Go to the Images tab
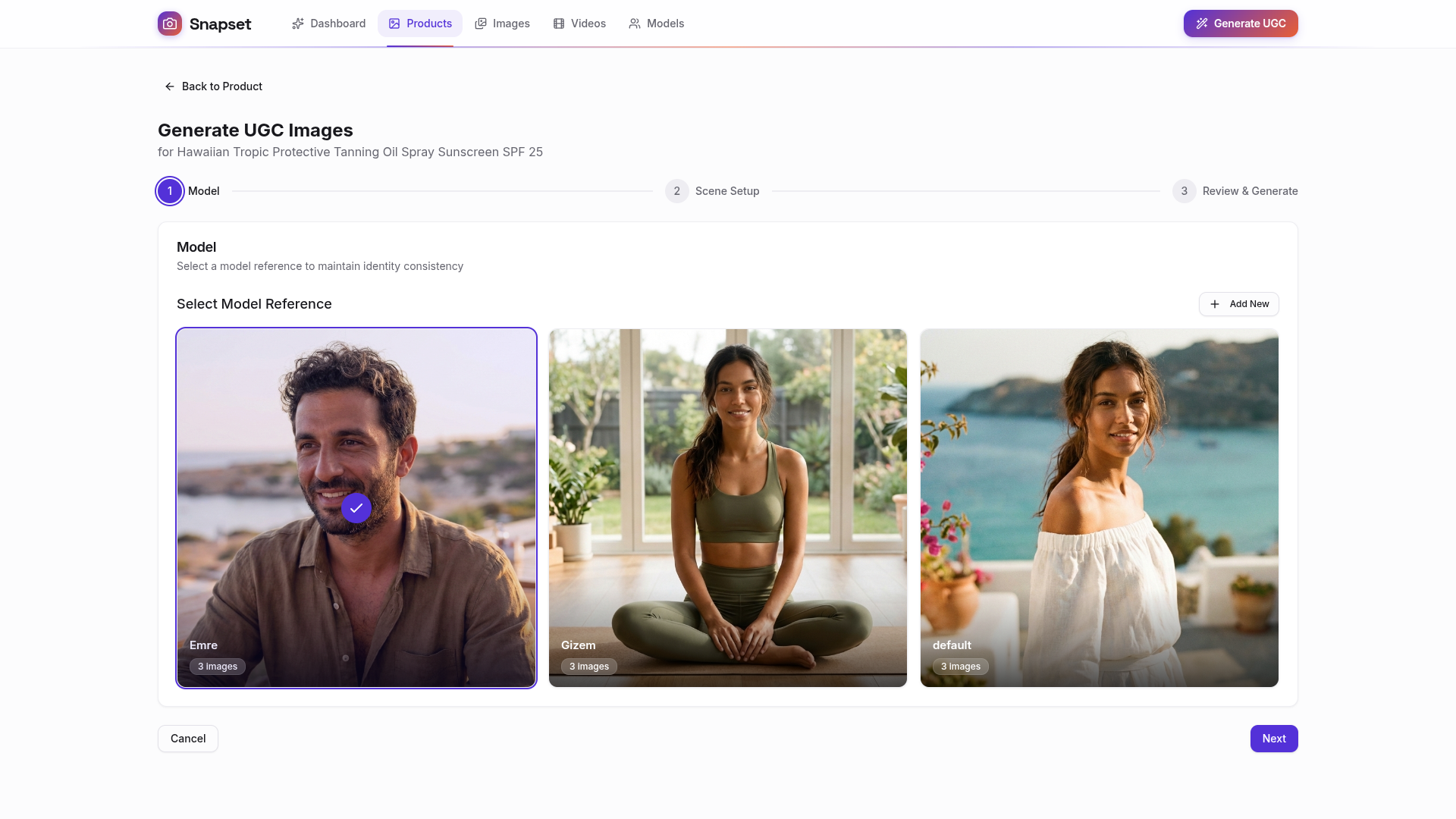Image resolution: width=1456 pixels, height=819 pixels. (x=502, y=24)
